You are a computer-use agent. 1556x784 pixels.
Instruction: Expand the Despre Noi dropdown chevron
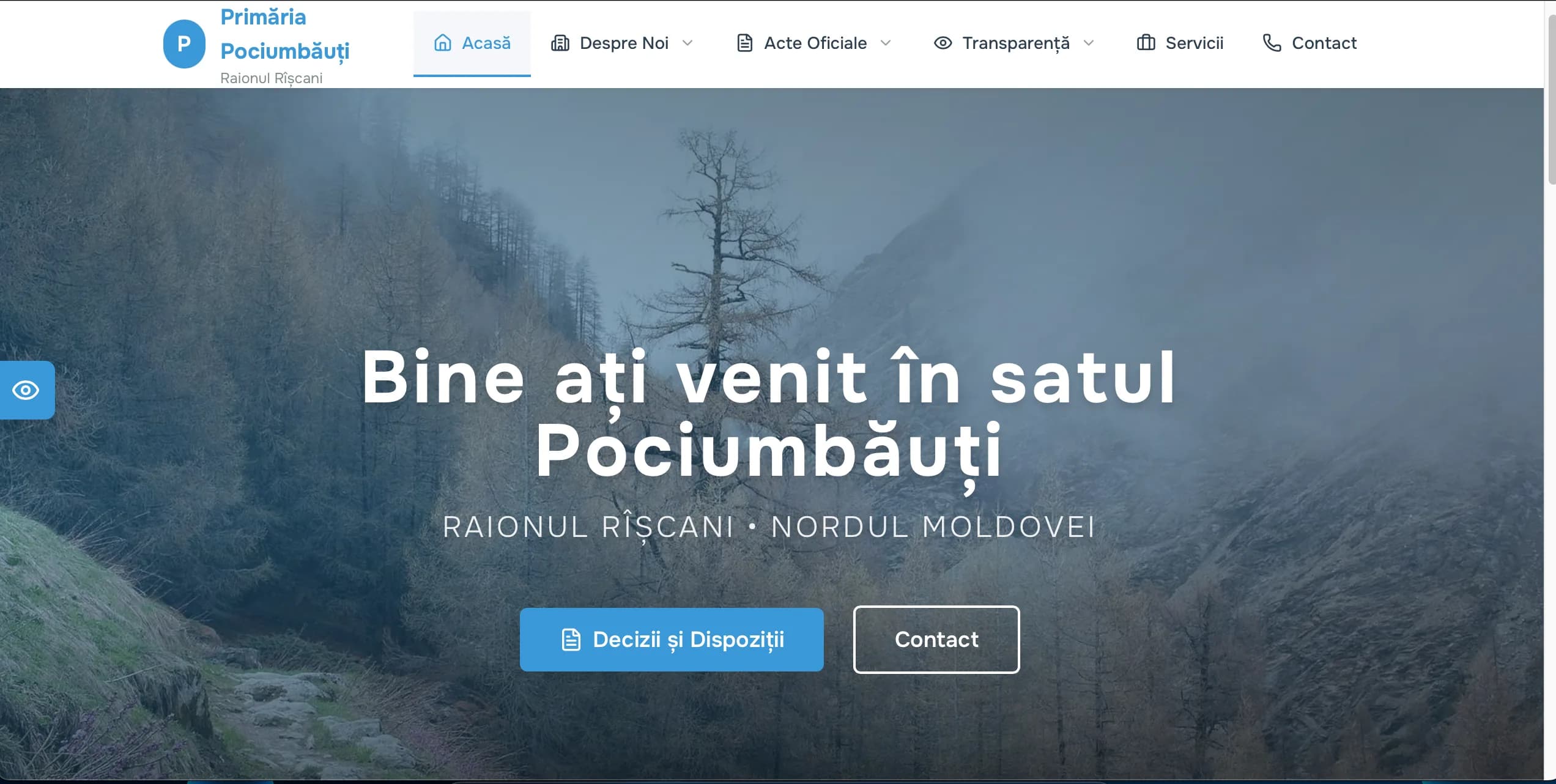pos(687,43)
